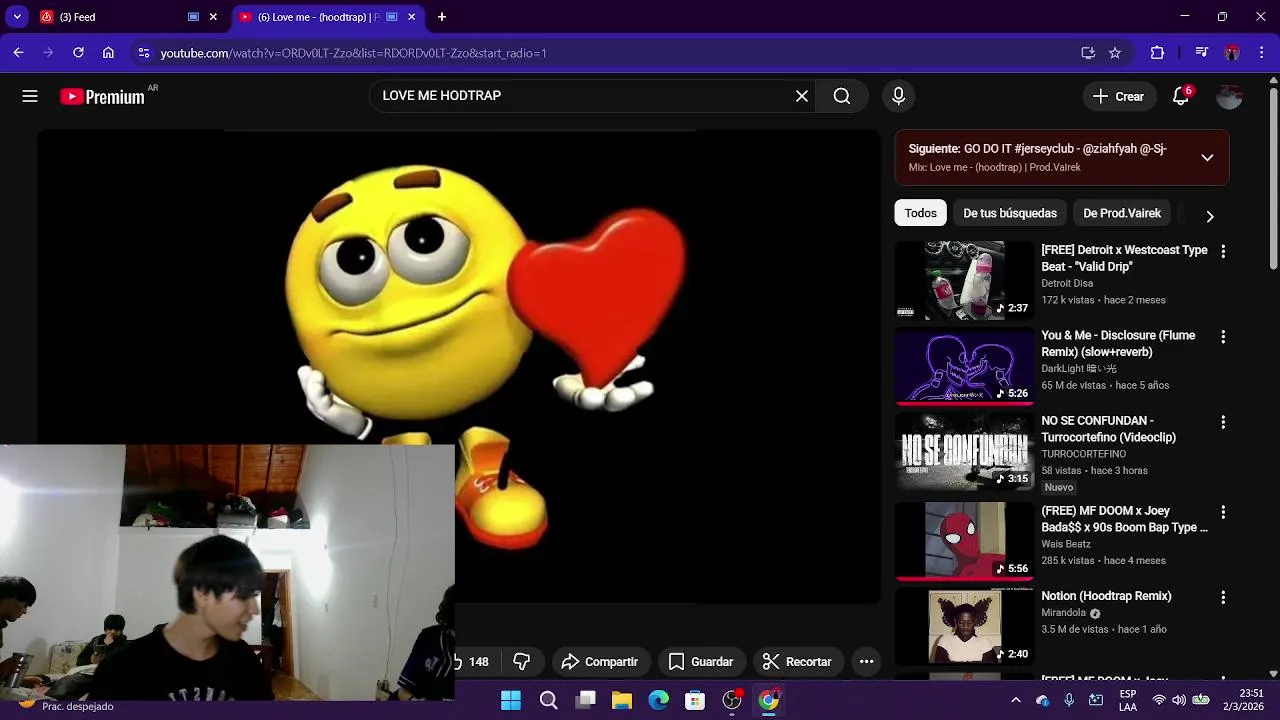Screen dimensions: 1280x720
Task: Open Microsoft Store from taskbar
Action: tap(695, 700)
